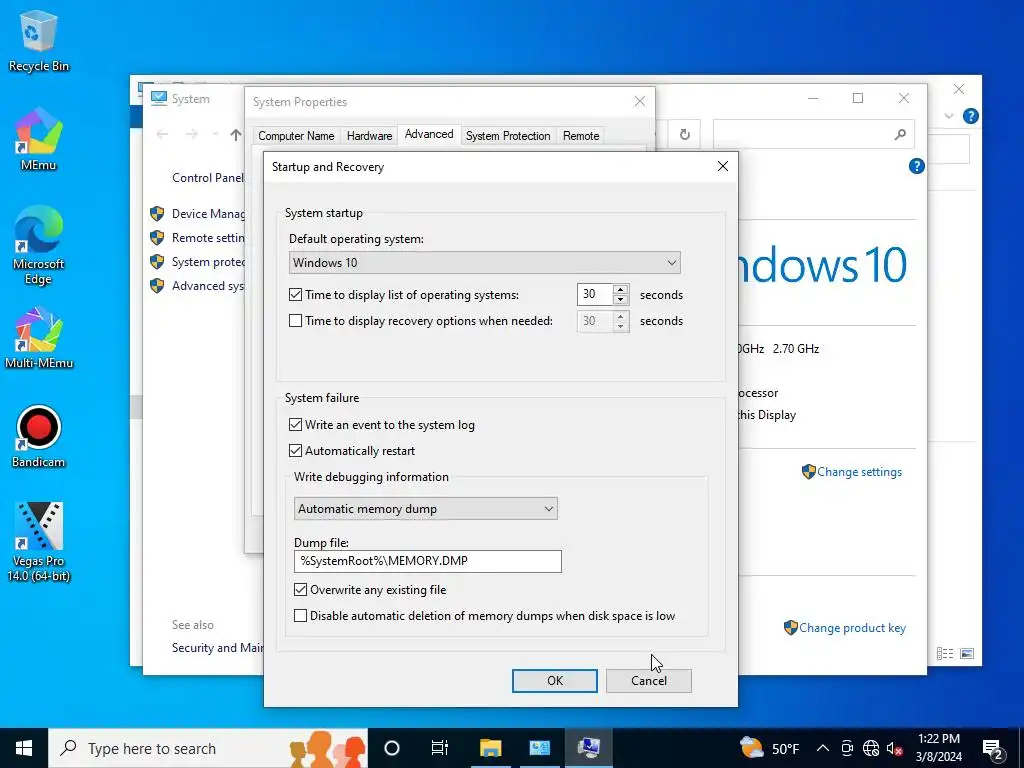The width and height of the screenshot is (1024, 768).
Task: Click the up arrow in System window
Action: [236, 135]
